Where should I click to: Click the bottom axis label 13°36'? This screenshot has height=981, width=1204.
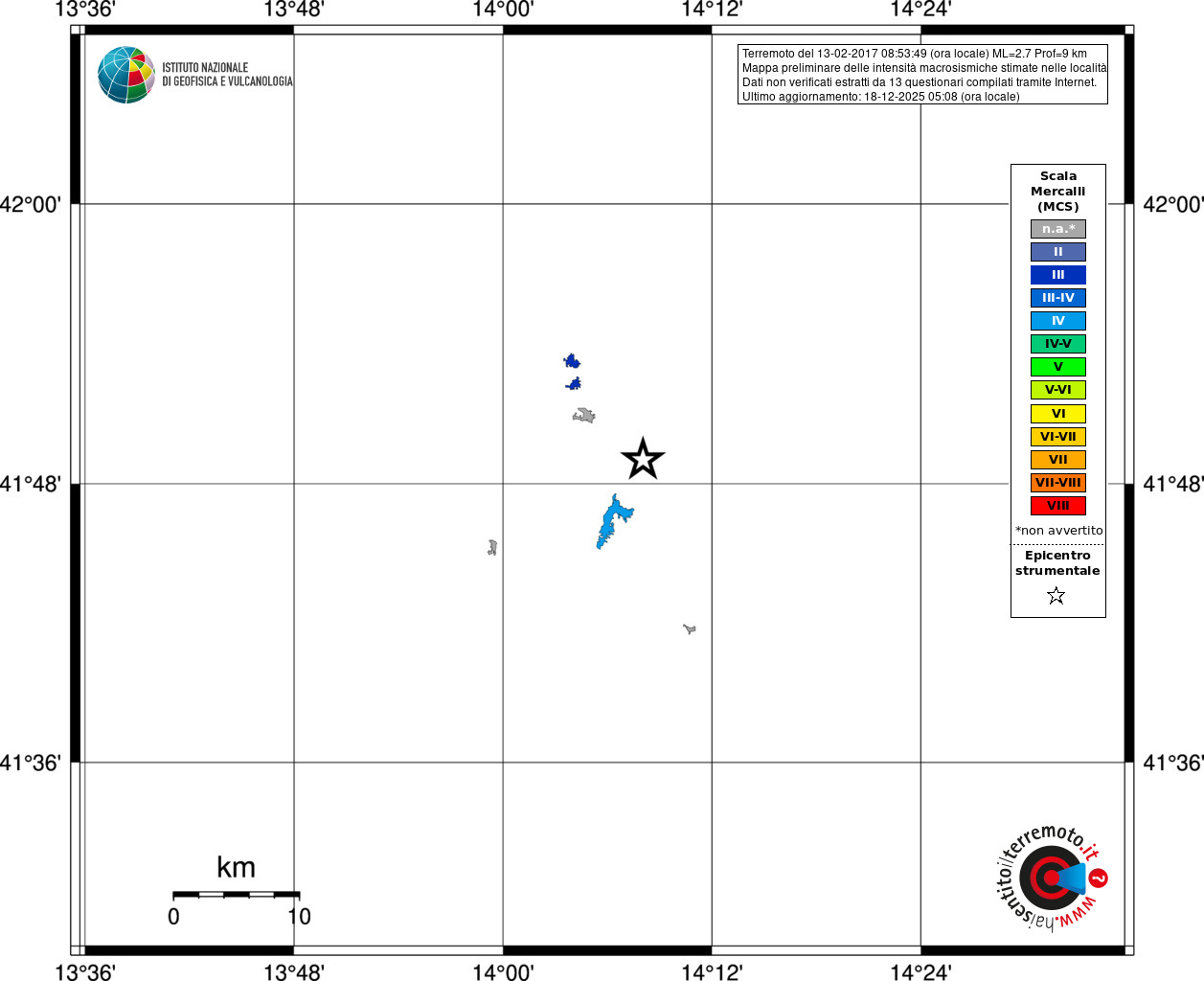tap(85, 972)
